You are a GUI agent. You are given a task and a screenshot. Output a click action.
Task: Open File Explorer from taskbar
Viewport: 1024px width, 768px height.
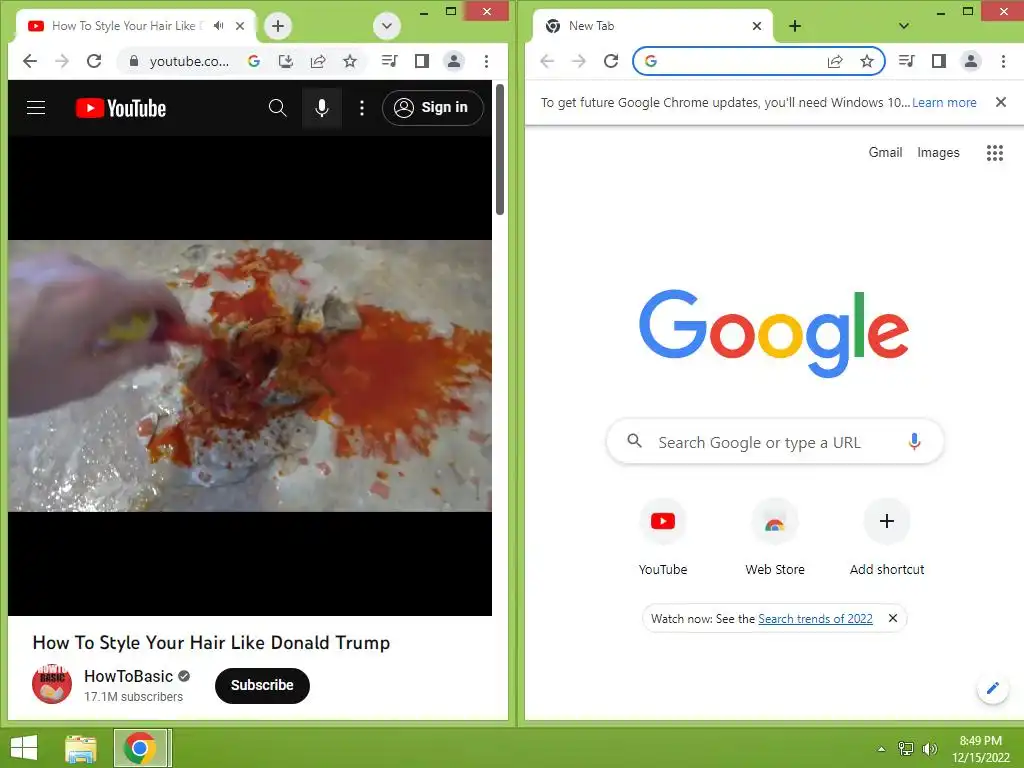pos(81,748)
